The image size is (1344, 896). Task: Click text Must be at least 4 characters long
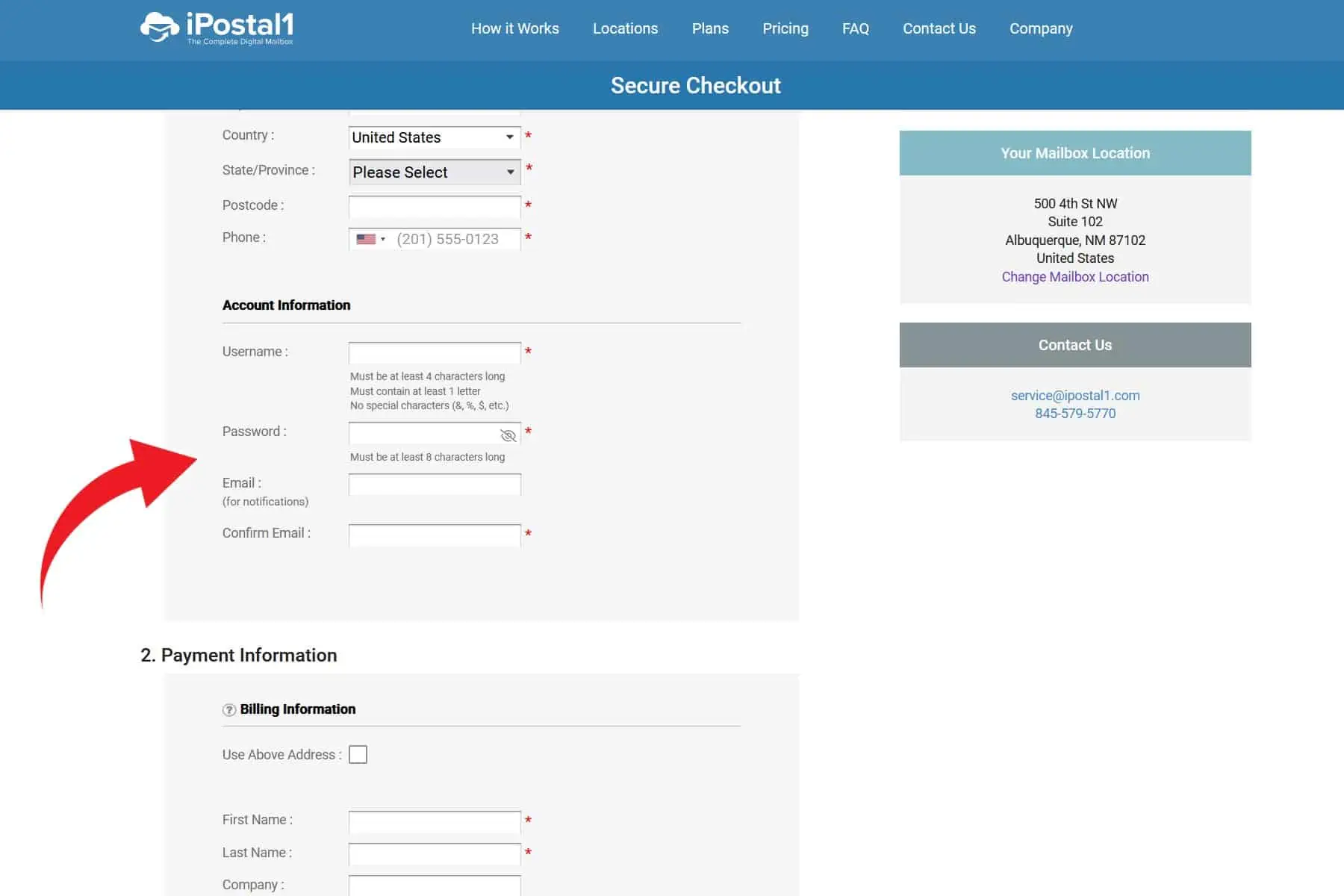click(x=427, y=376)
